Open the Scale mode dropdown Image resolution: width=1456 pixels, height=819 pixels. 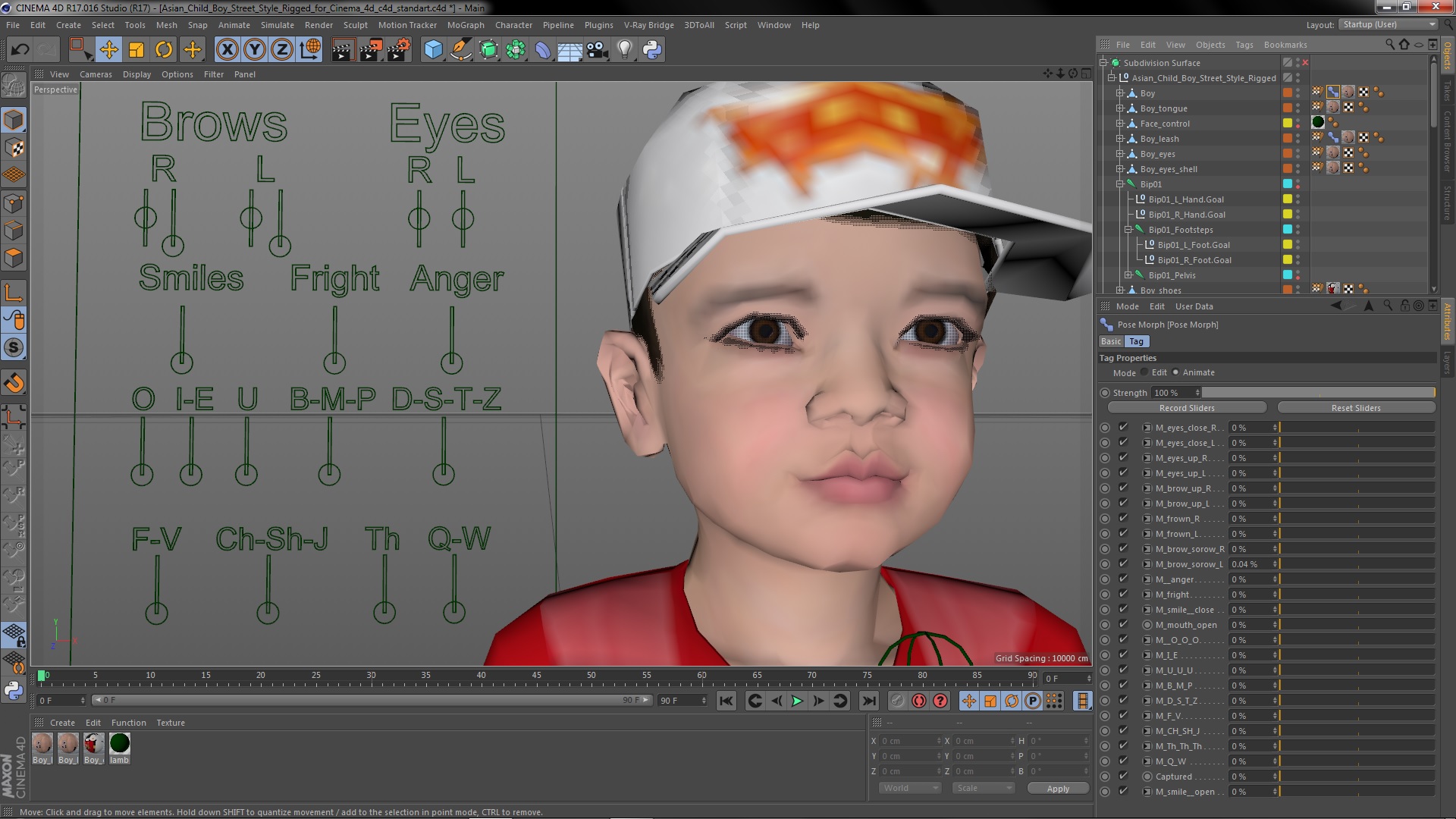tap(983, 789)
